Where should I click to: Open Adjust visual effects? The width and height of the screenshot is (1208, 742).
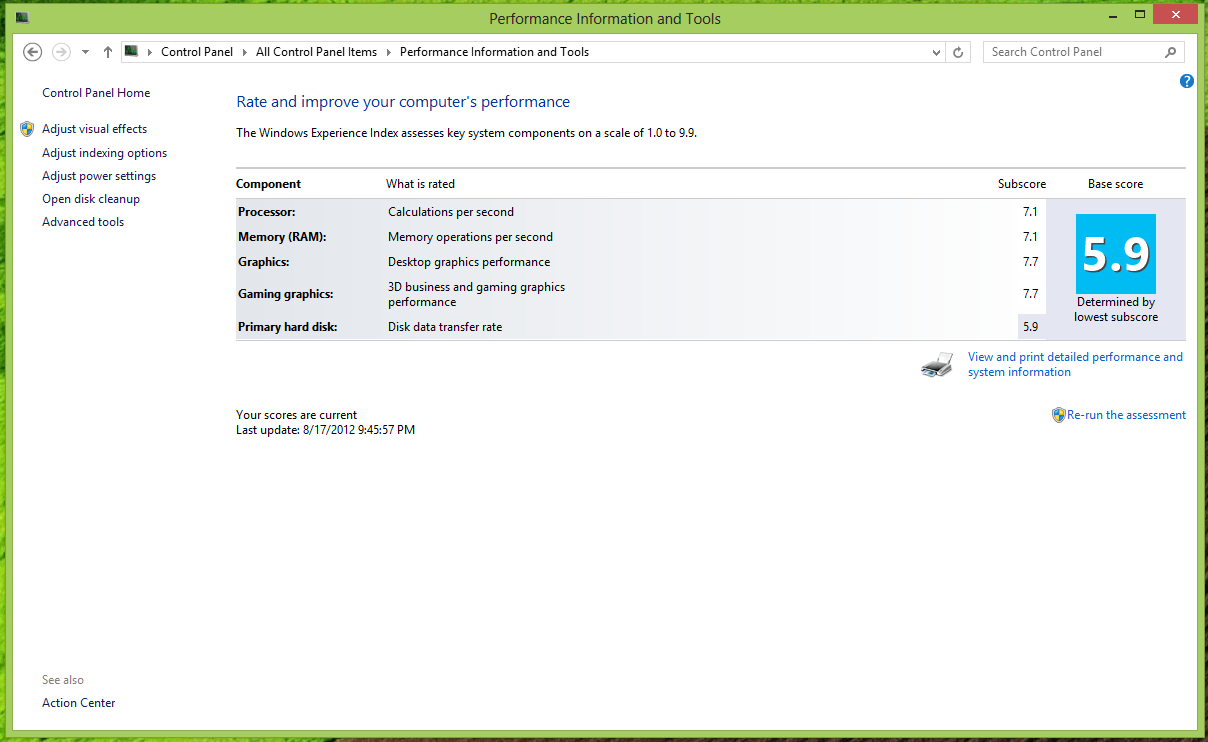coord(94,129)
